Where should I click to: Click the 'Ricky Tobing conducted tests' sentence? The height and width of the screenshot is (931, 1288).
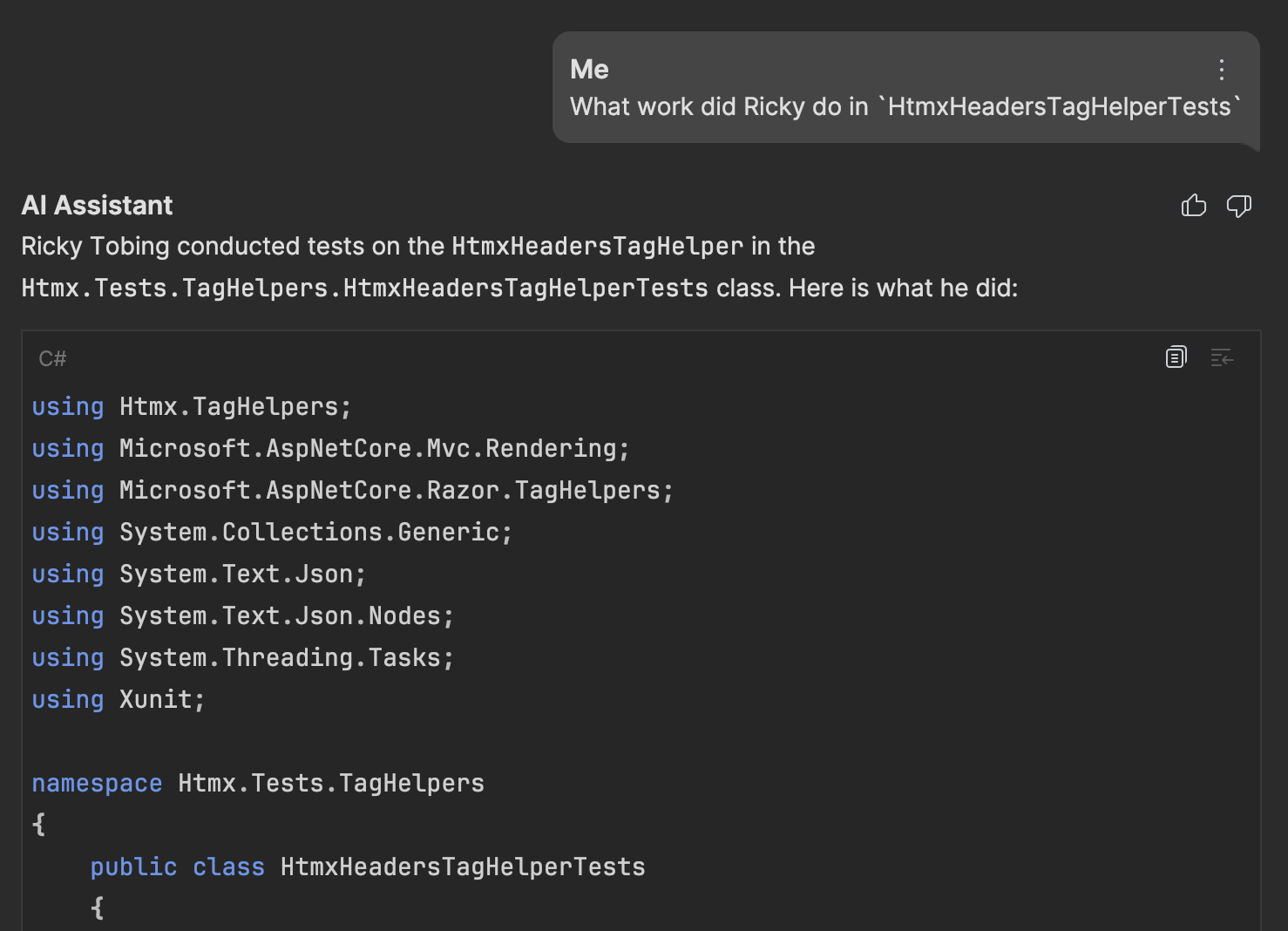(417, 247)
